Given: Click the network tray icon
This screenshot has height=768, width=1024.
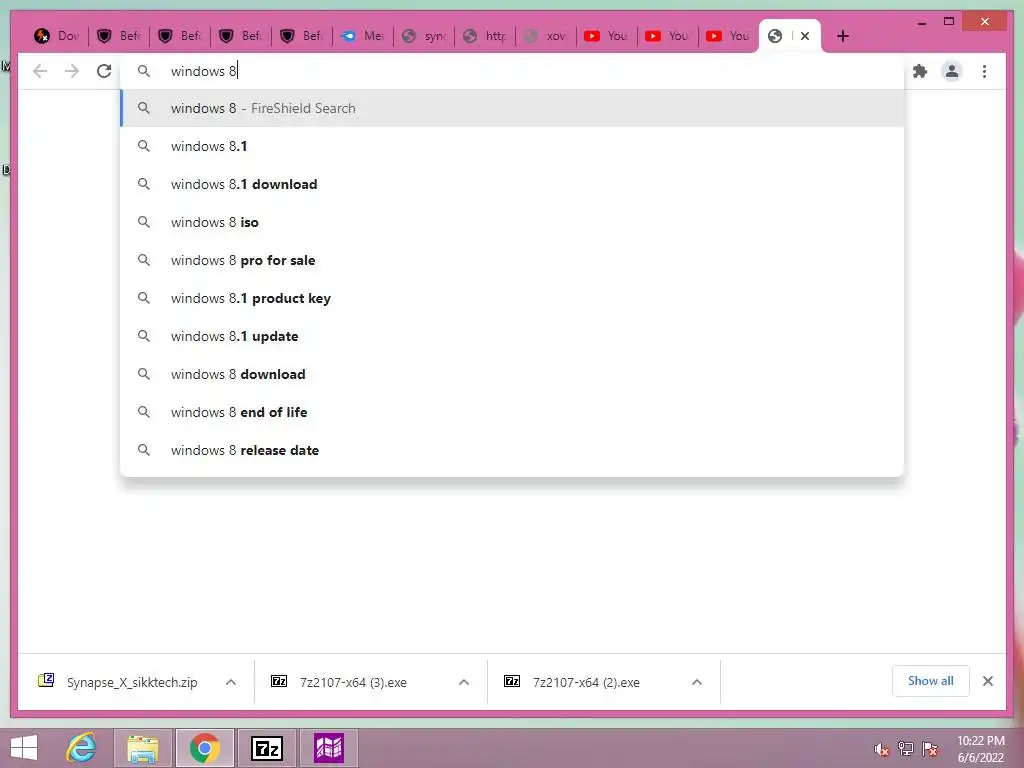Looking at the screenshot, I should (906, 749).
